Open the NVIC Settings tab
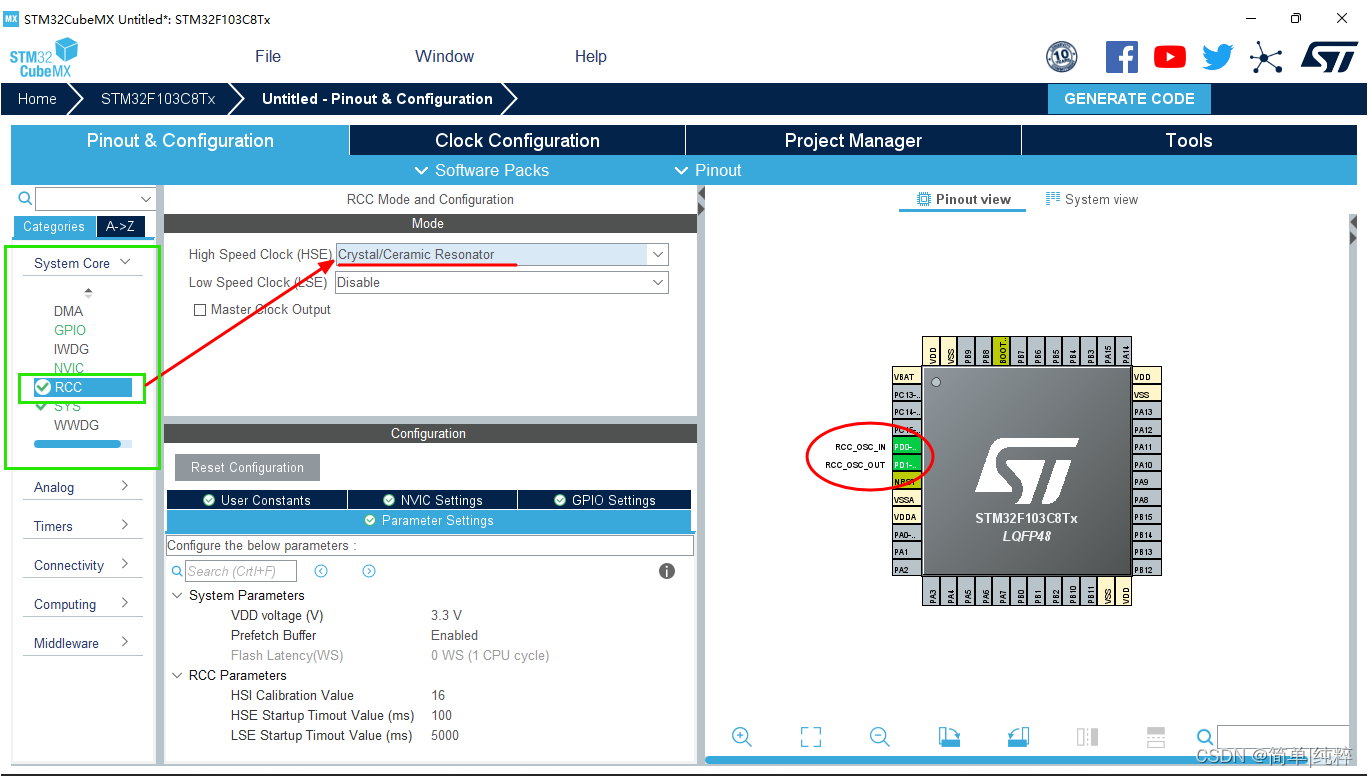 [x=432, y=500]
